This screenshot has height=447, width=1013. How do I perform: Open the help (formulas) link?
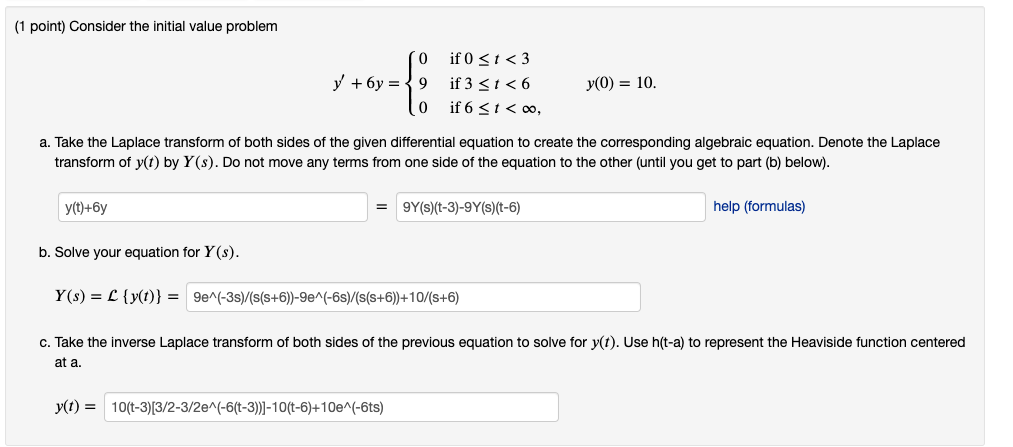(x=759, y=207)
